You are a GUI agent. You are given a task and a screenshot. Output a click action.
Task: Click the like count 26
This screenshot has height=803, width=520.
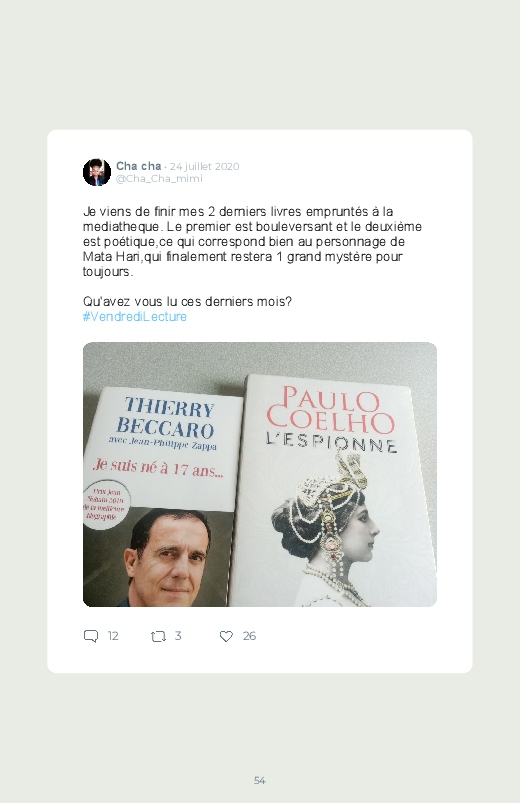[x=249, y=636]
